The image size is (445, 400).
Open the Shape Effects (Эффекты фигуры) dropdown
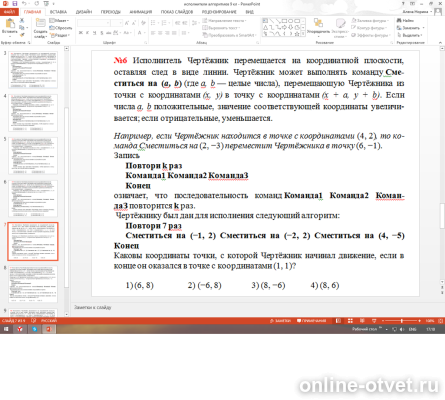point(371,35)
